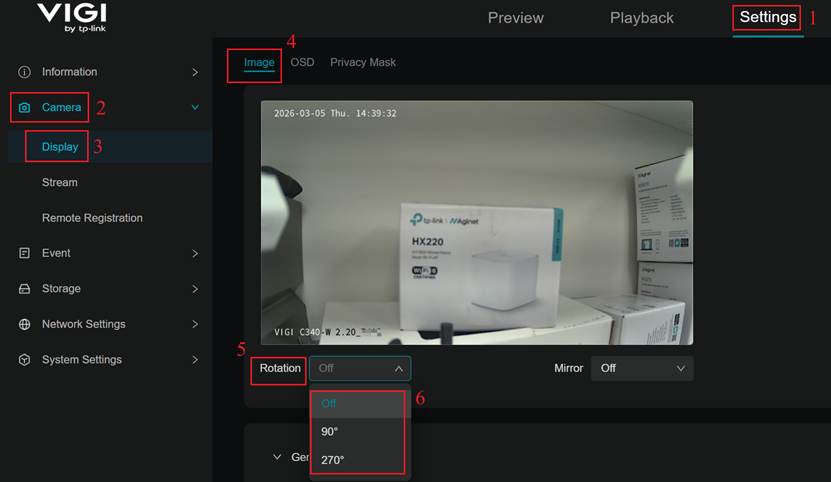Switch to the Preview tab
The width and height of the screenshot is (831, 482).
pos(516,17)
